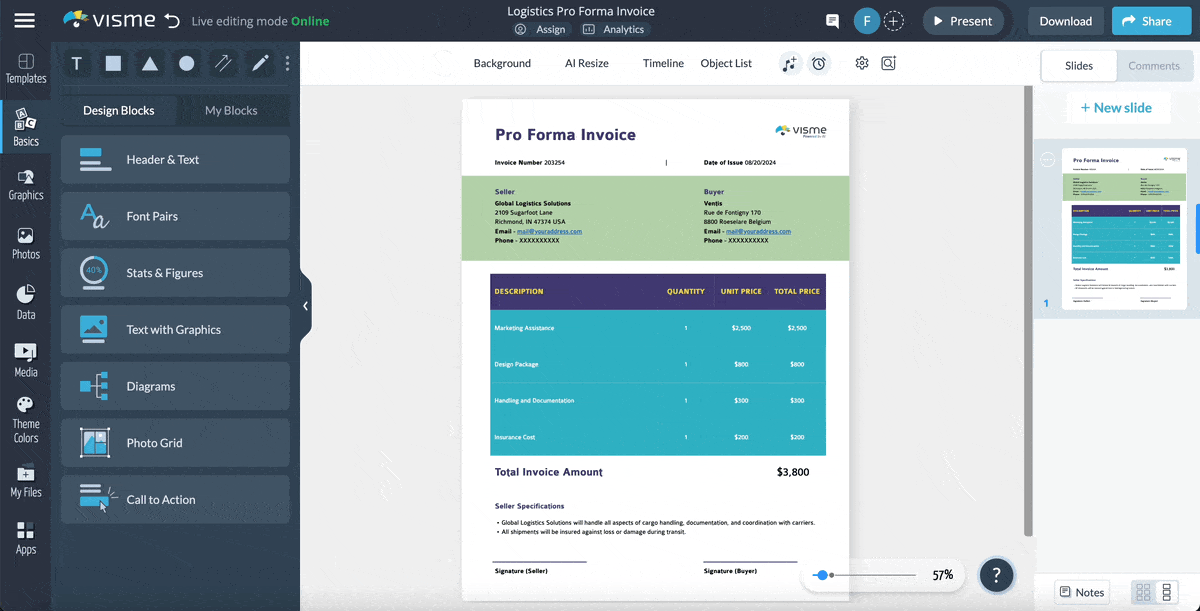Viewport: 1200px width, 611px height.
Task: Select the Text tool
Action: (76, 63)
